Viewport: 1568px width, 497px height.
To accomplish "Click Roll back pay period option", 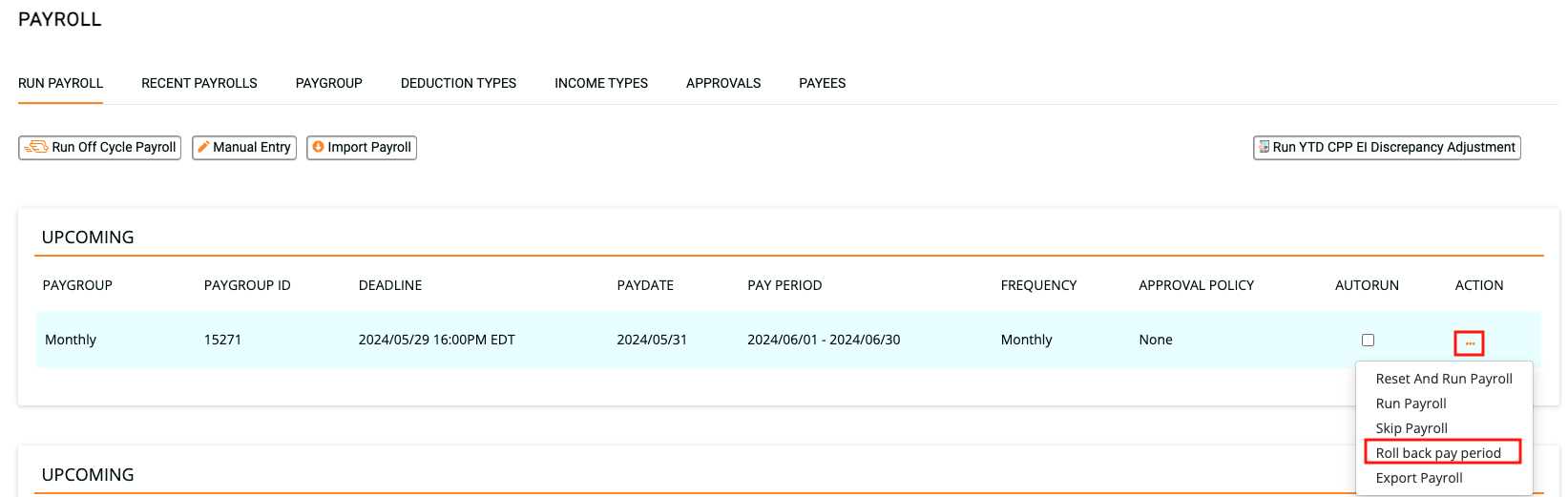I will point(1437,453).
